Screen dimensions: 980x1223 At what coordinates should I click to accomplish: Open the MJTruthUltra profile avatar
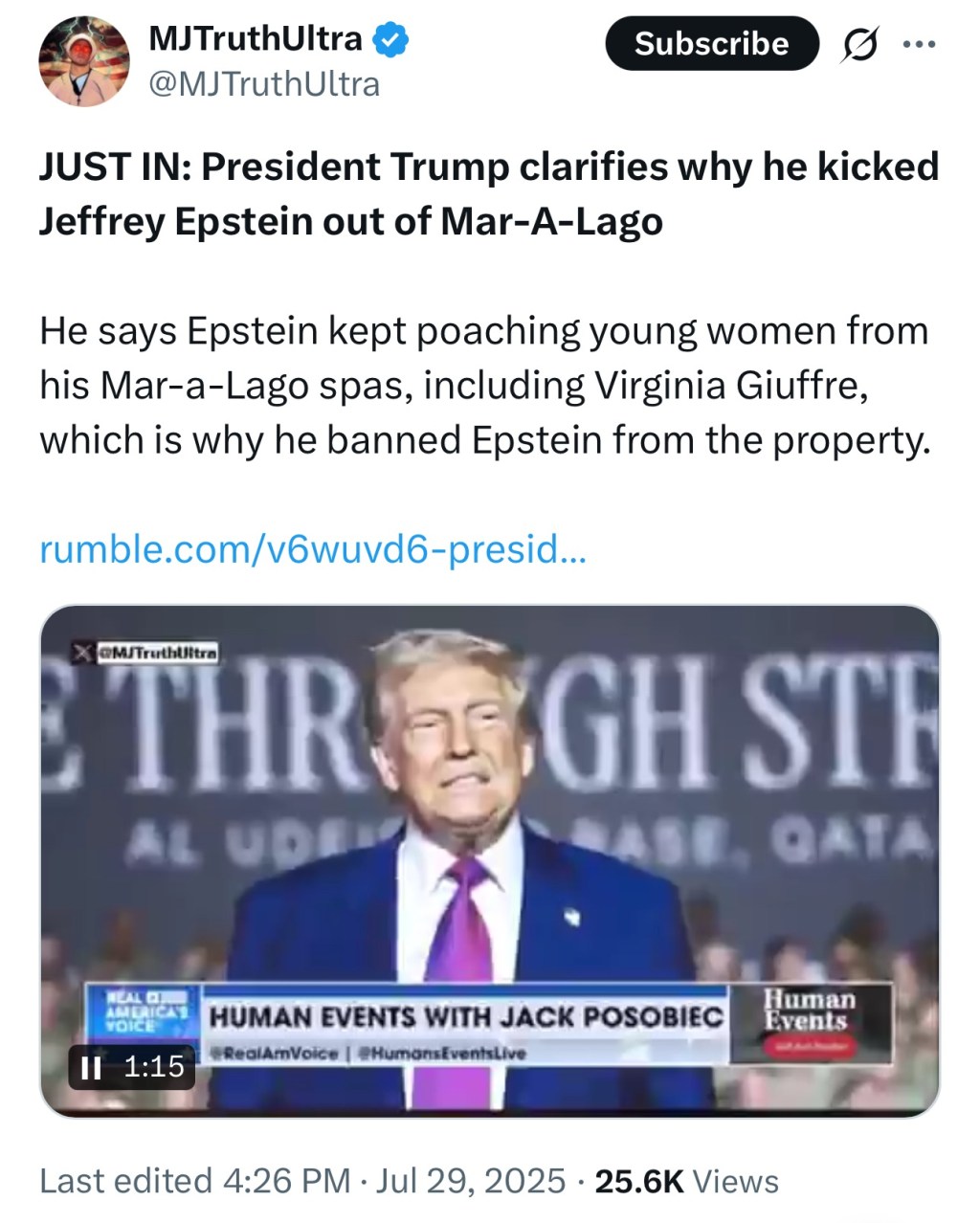click(83, 61)
